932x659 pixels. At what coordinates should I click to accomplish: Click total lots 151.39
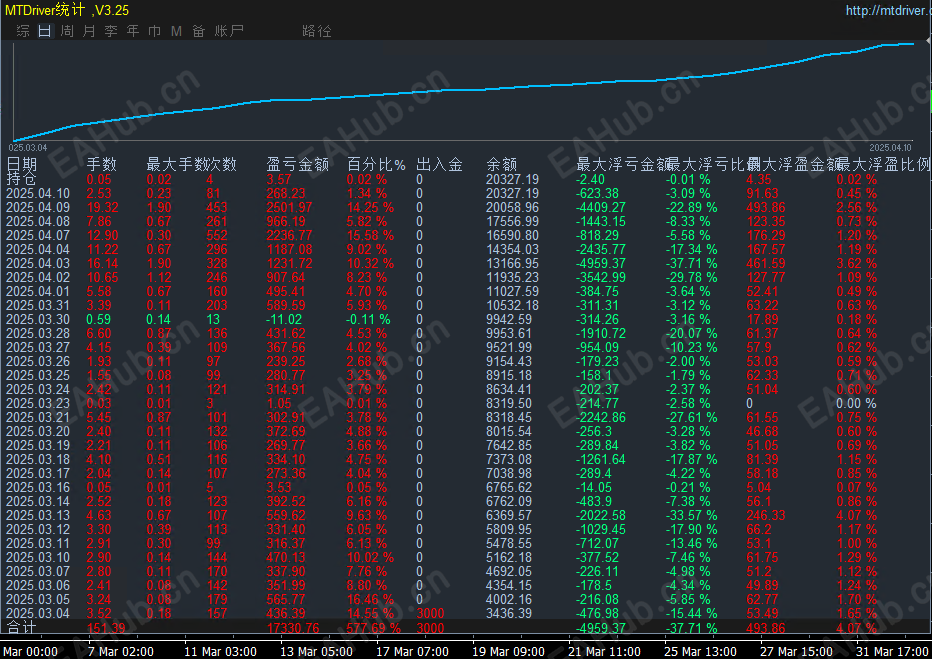(x=106, y=628)
